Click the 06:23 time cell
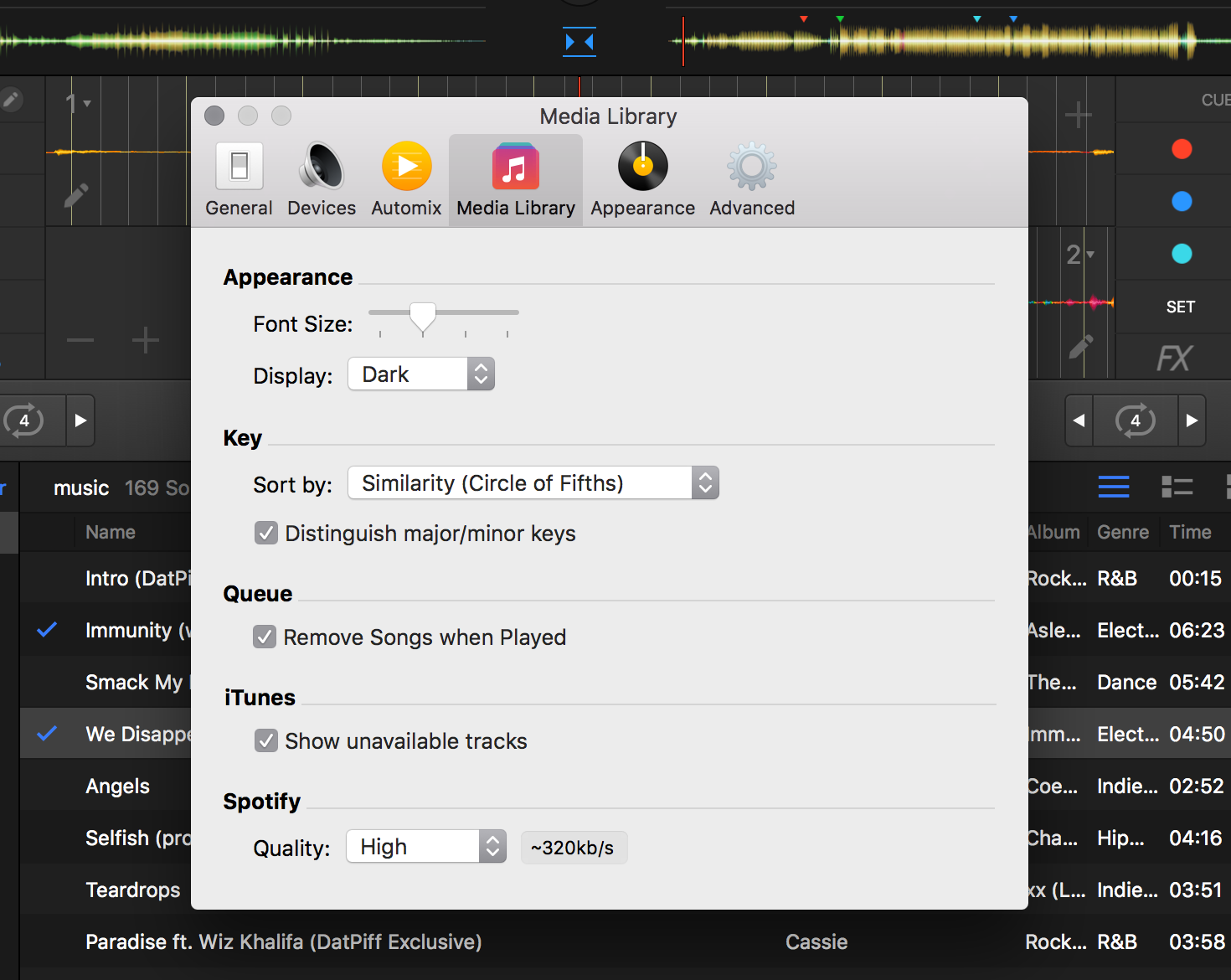 point(1197,630)
